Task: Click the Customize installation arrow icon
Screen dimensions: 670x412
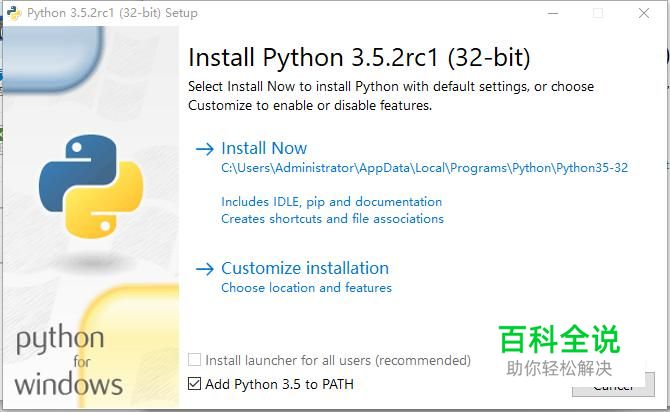Action: [205, 269]
